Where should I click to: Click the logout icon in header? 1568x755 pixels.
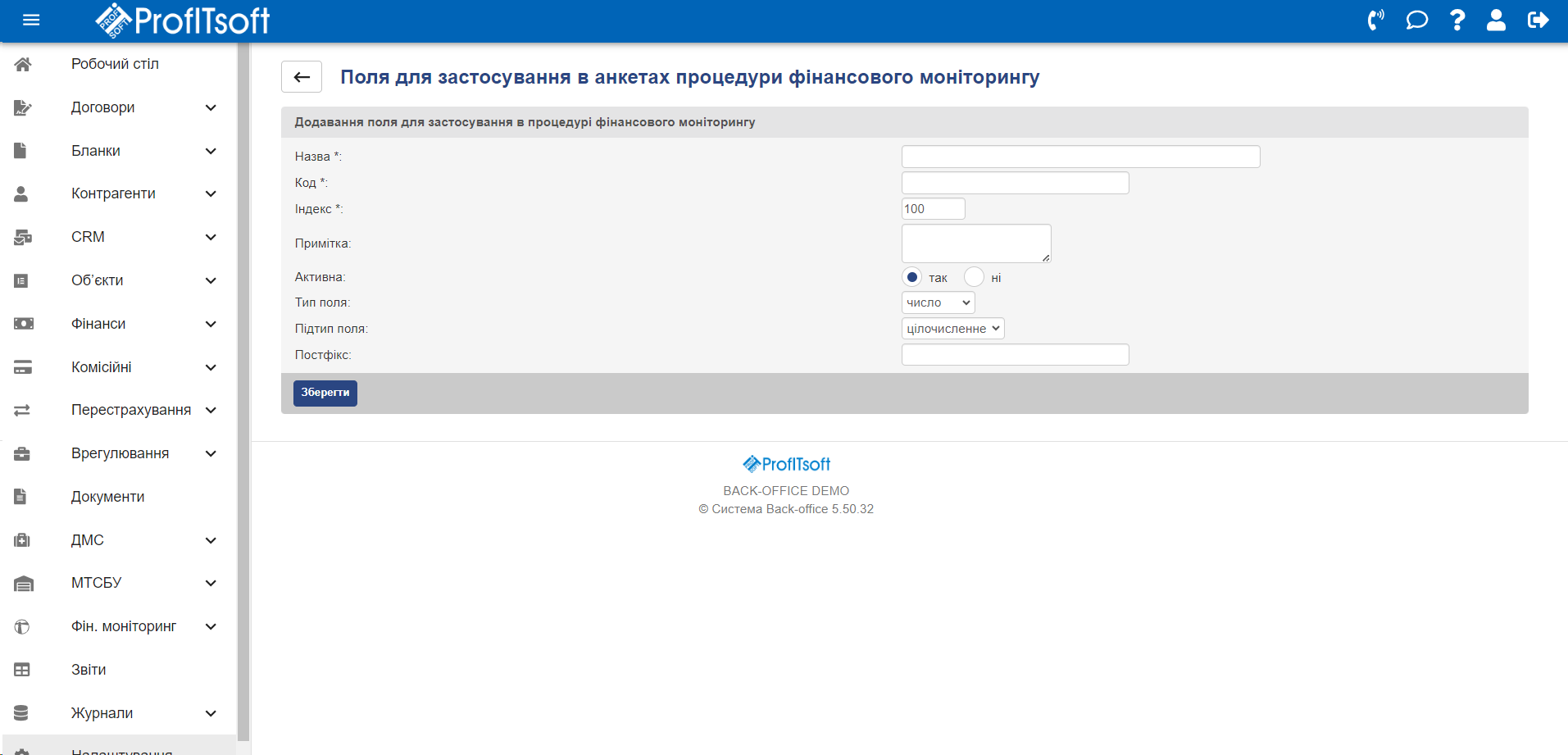coord(1538,20)
